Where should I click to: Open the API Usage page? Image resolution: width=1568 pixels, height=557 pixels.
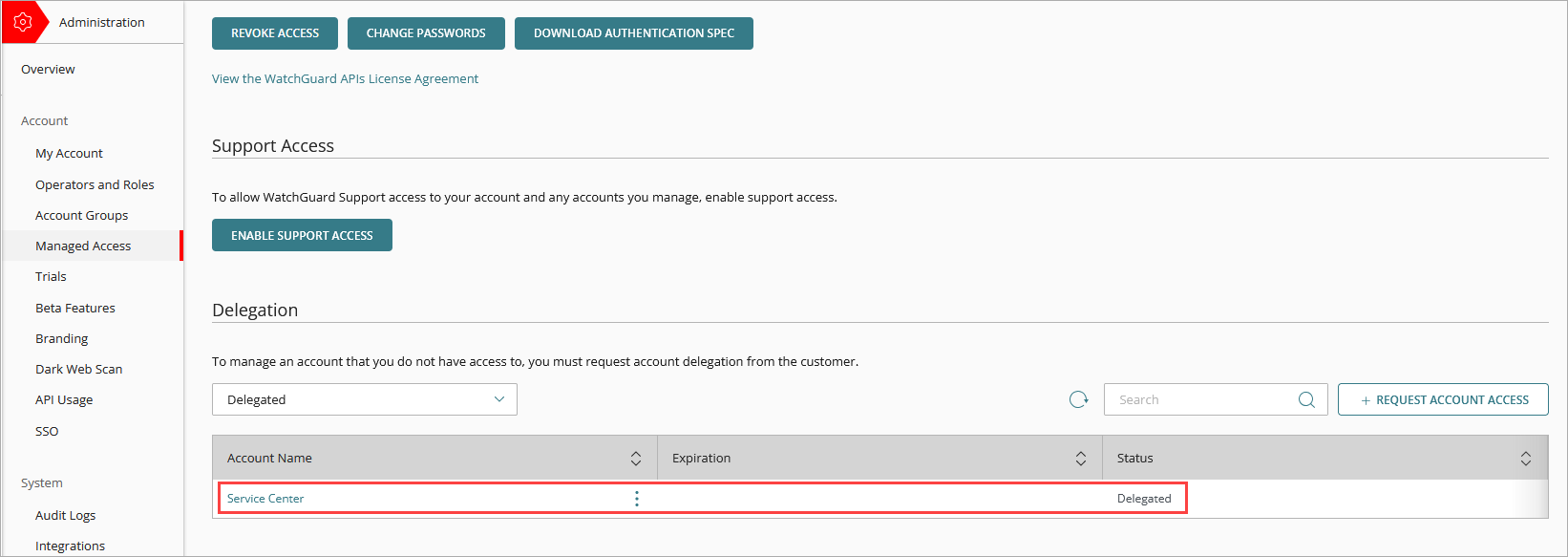[64, 399]
